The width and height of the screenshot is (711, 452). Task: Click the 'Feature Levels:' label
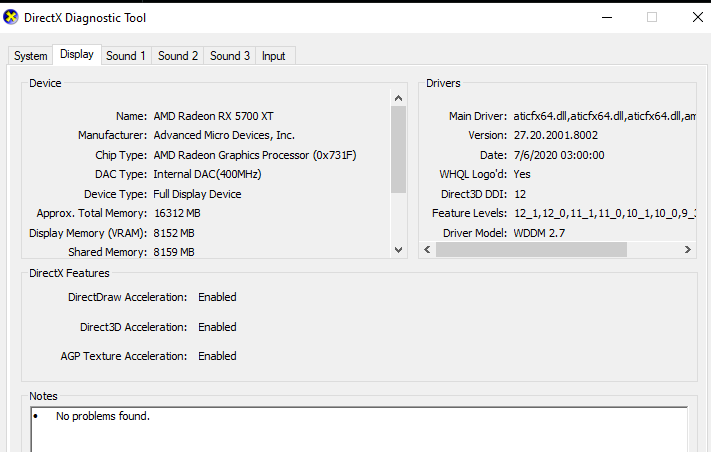pyautogui.click(x=469, y=213)
